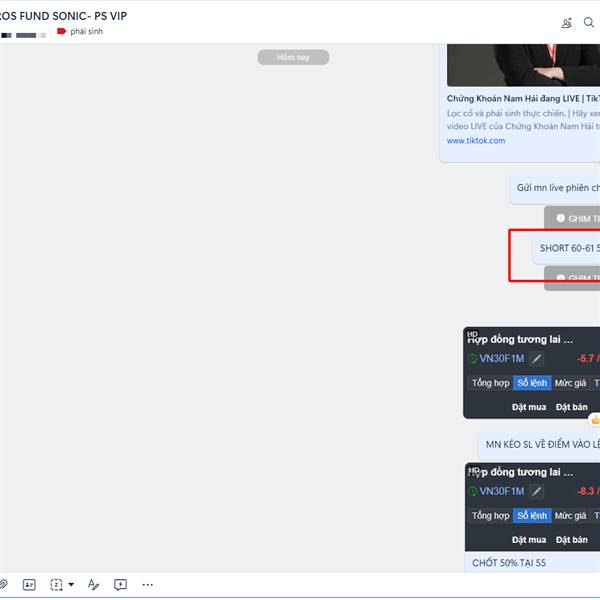
Task: Open the search messages magnifier icon
Action: [x=589, y=23]
